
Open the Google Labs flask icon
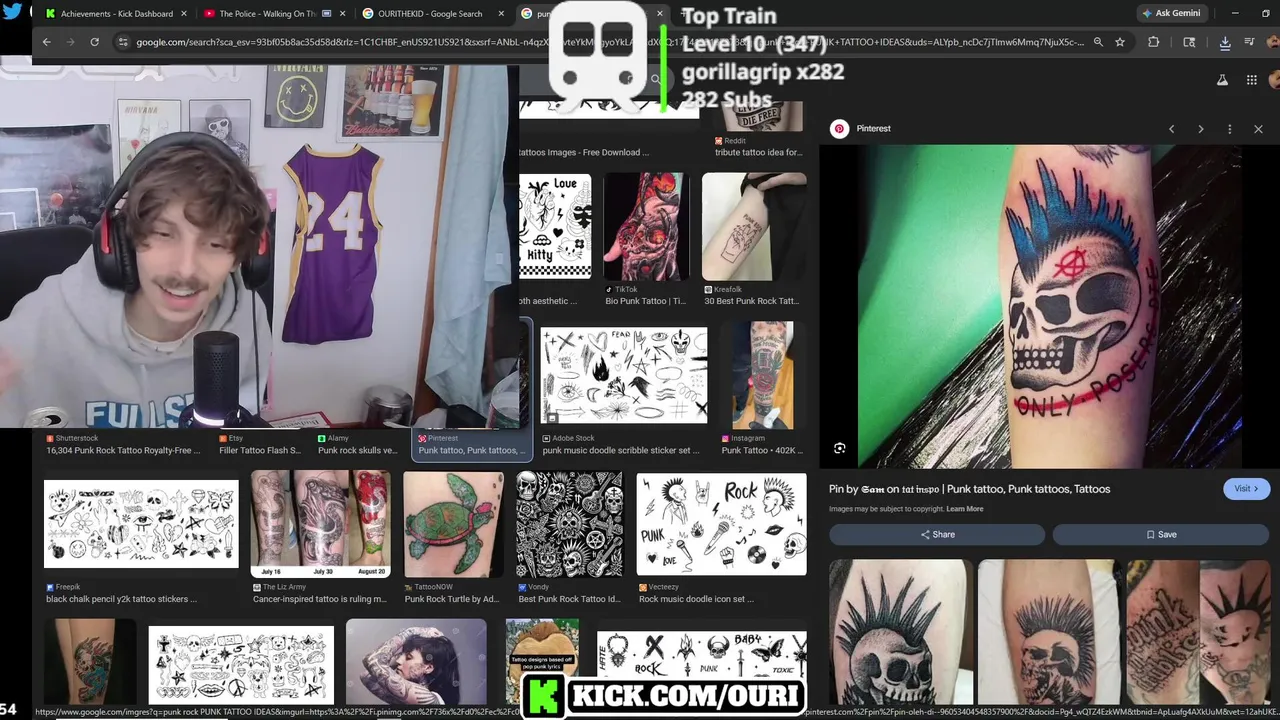(x=1222, y=80)
